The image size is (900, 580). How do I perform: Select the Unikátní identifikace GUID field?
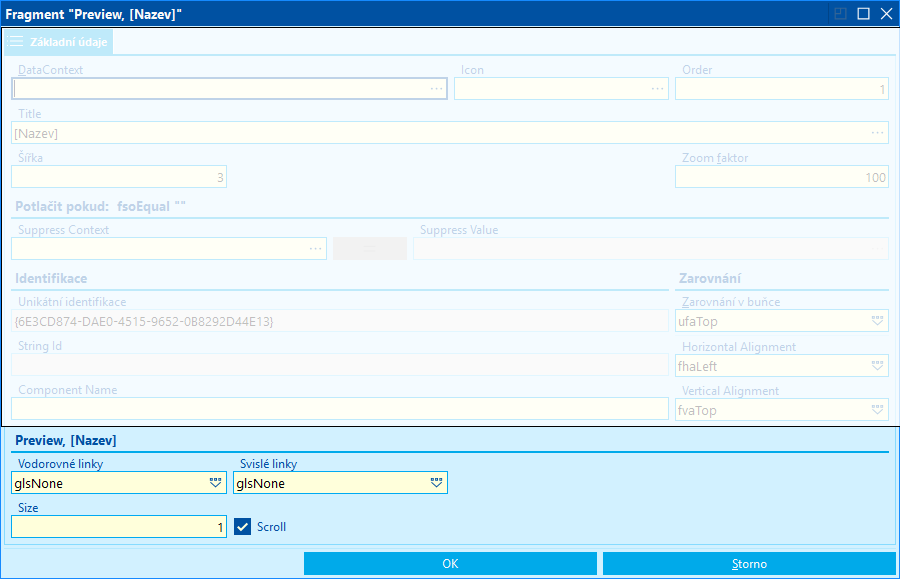(x=340, y=321)
